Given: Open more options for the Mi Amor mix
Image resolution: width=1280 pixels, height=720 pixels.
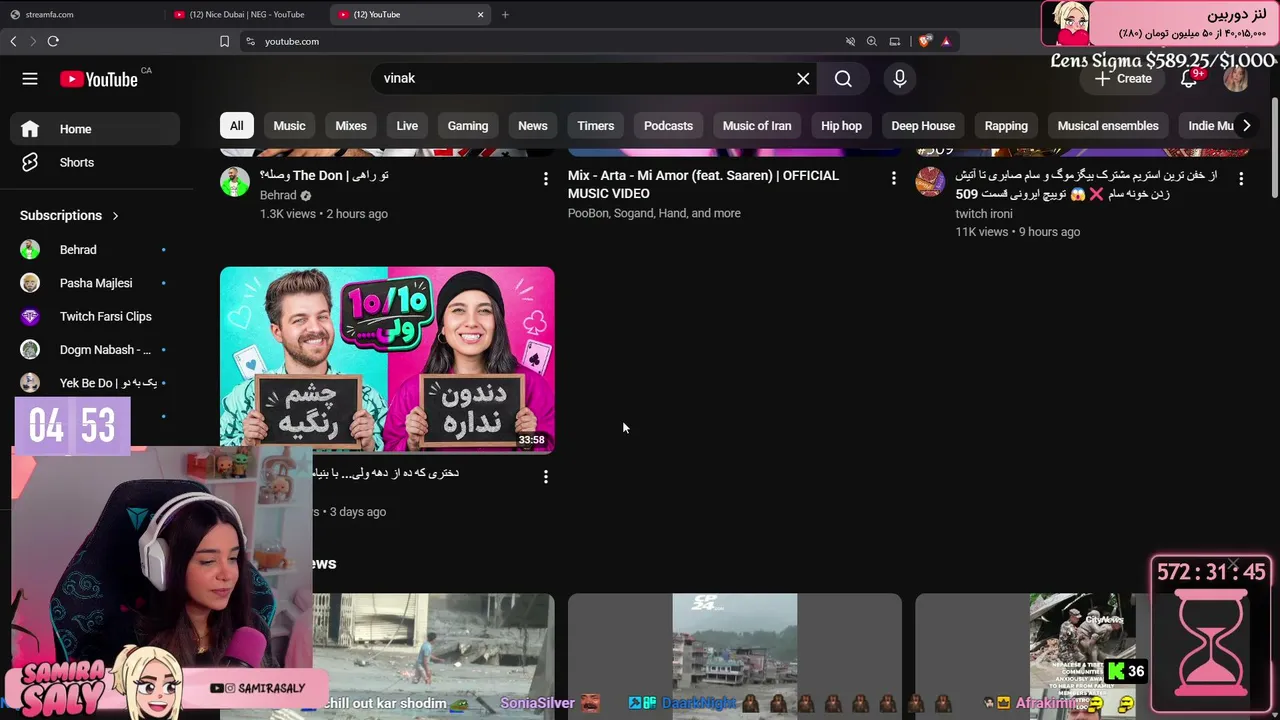Looking at the screenshot, I should (x=893, y=178).
